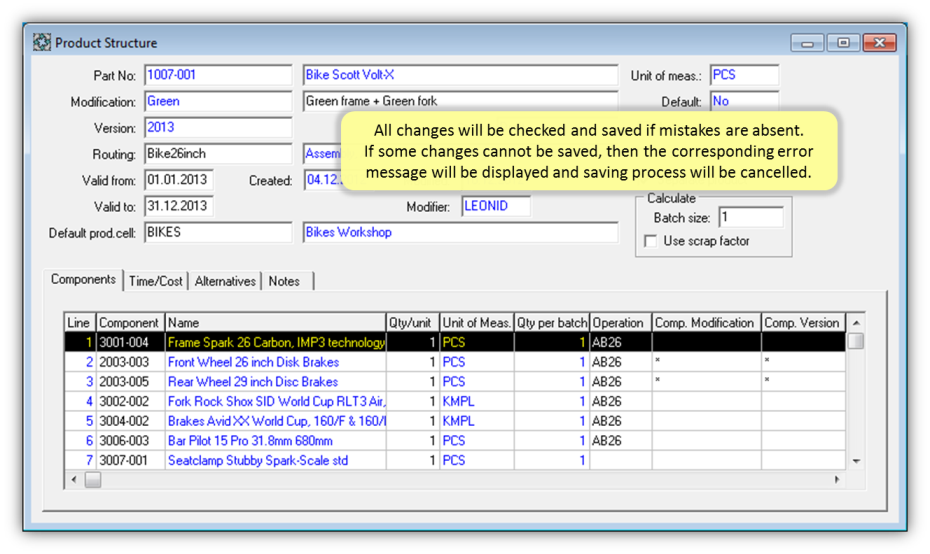Click the Comp. Modification column header
This screenshot has width=930, height=554.
click(x=706, y=323)
